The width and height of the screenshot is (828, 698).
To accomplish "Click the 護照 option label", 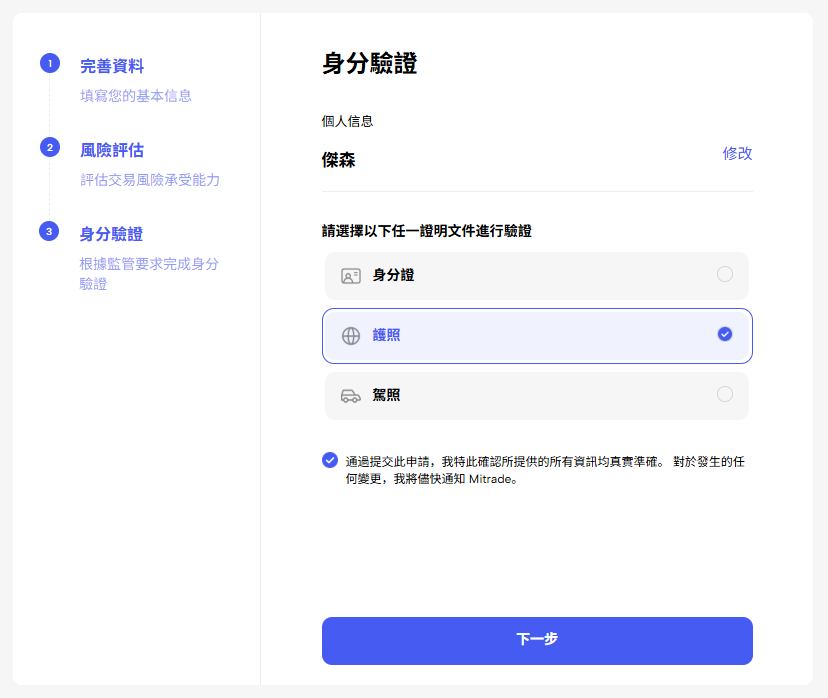I will pos(387,336).
